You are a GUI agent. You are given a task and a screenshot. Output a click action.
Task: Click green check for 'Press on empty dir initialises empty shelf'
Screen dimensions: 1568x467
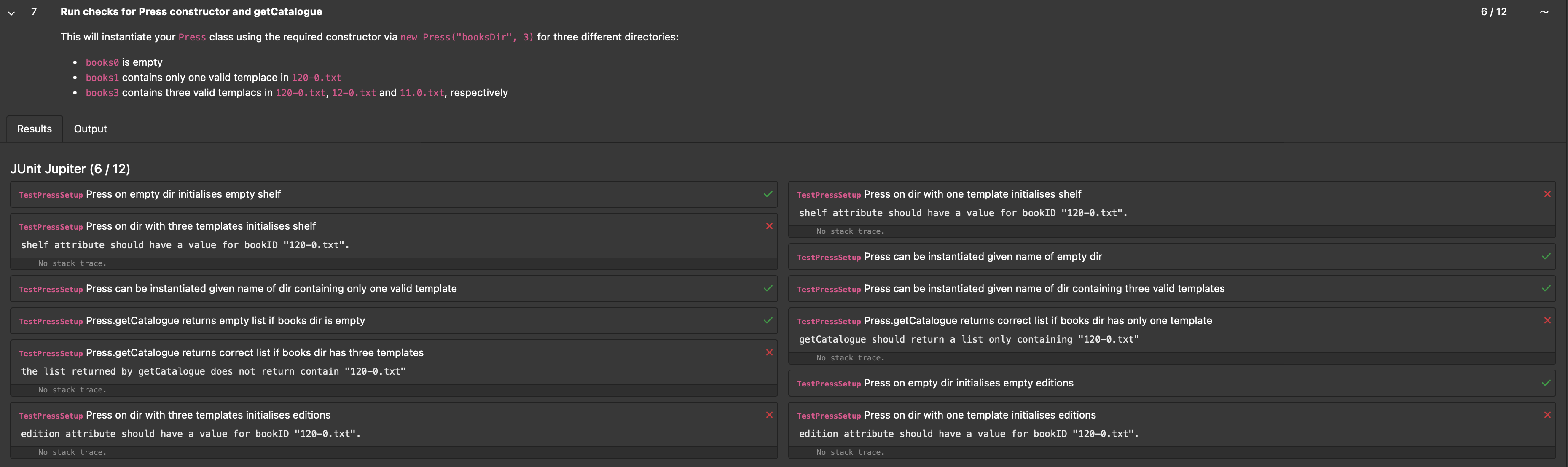(x=768, y=194)
